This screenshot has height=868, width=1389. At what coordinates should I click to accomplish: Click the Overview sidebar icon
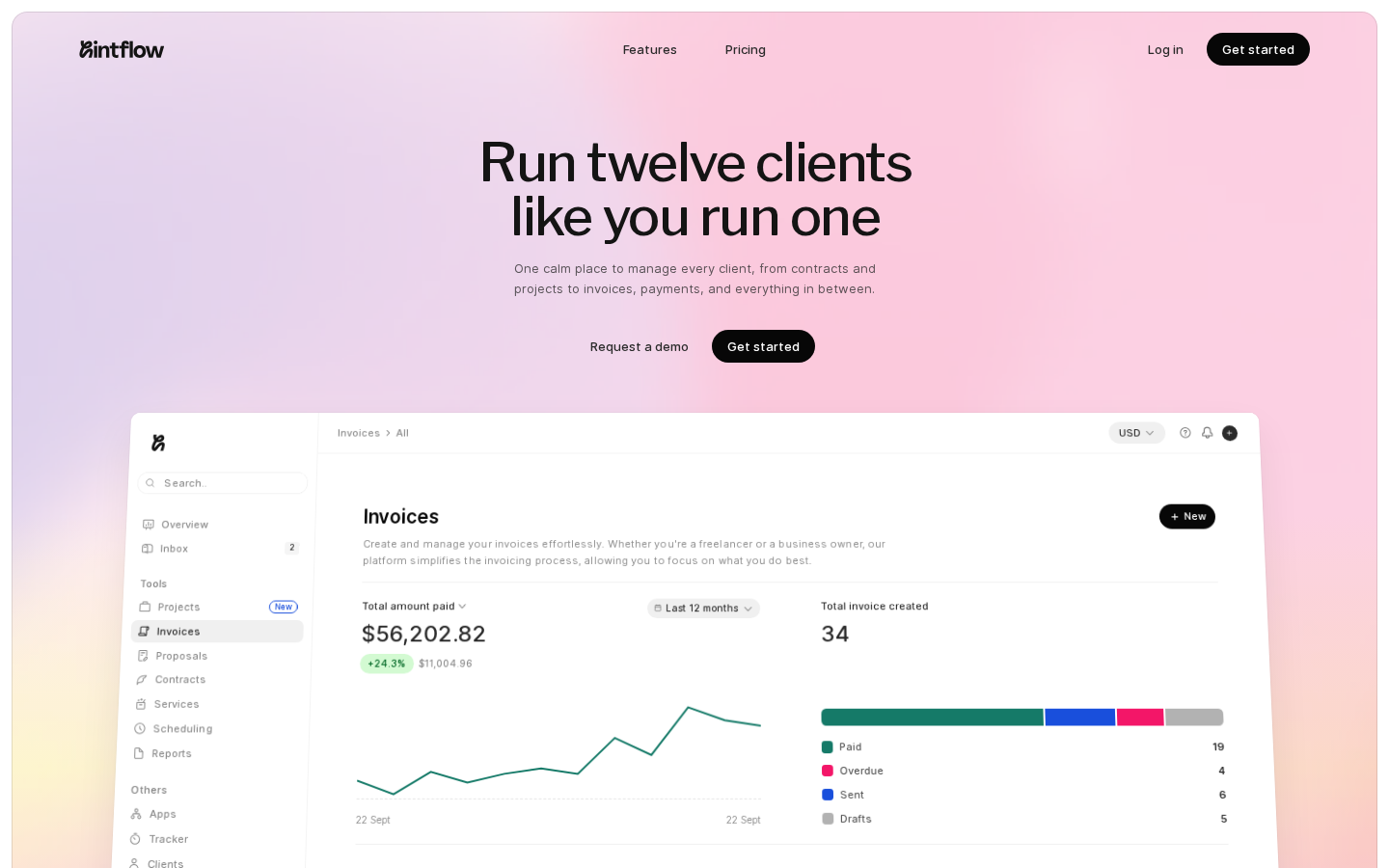click(149, 525)
